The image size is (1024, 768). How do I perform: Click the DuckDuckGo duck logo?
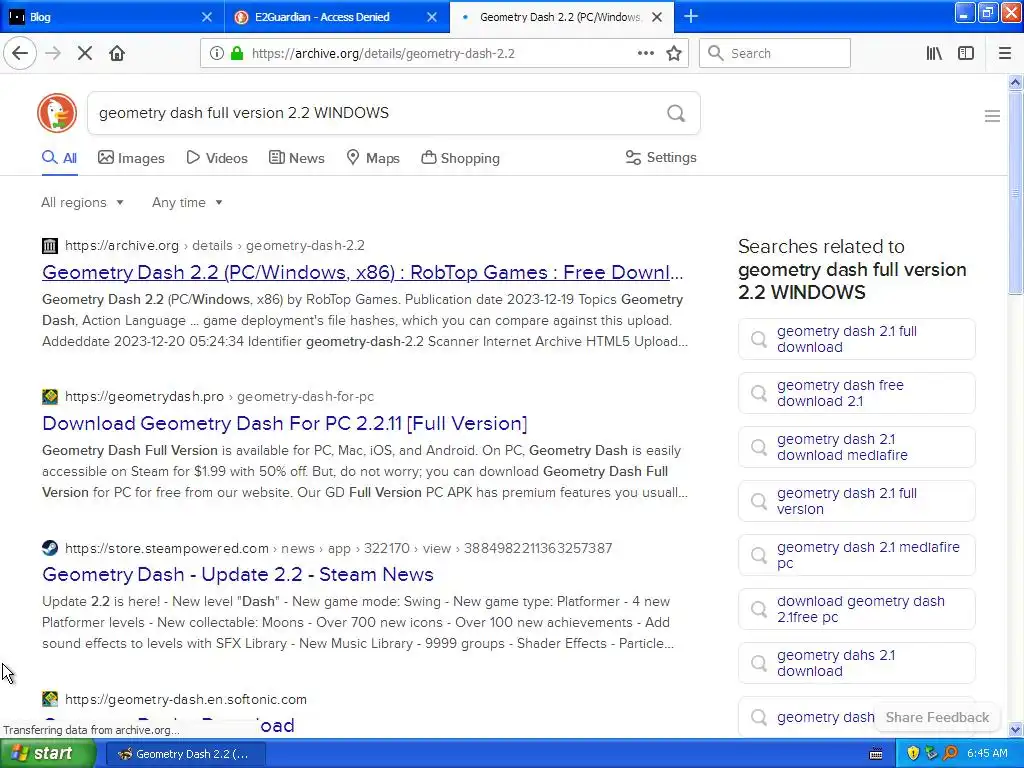pyautogui.click(x=57, y=113)
